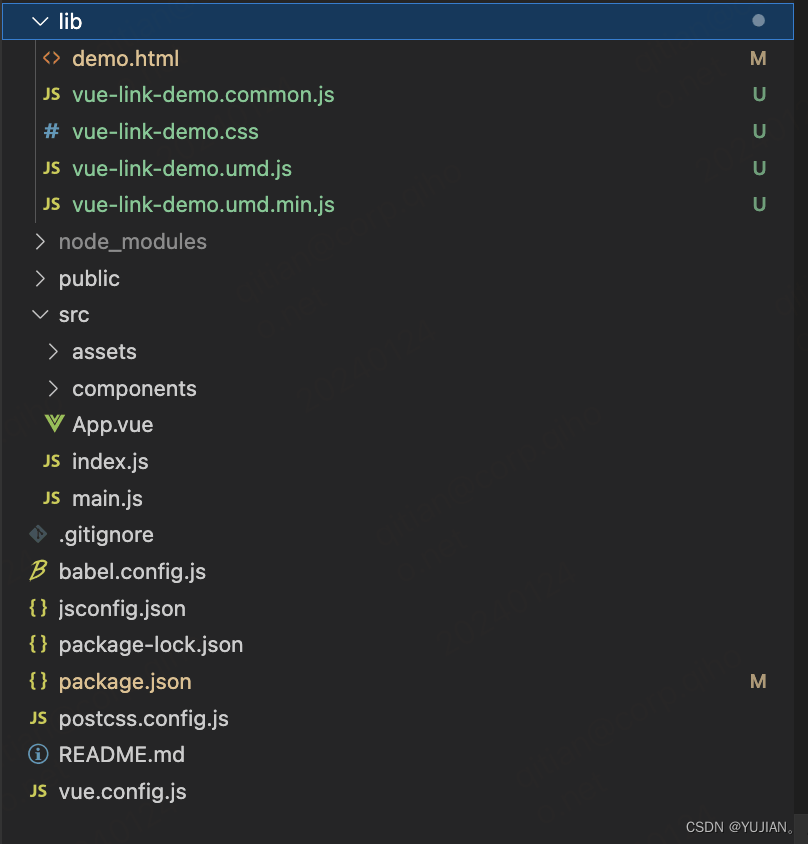Expand the public folder chevron

[40, 278]
